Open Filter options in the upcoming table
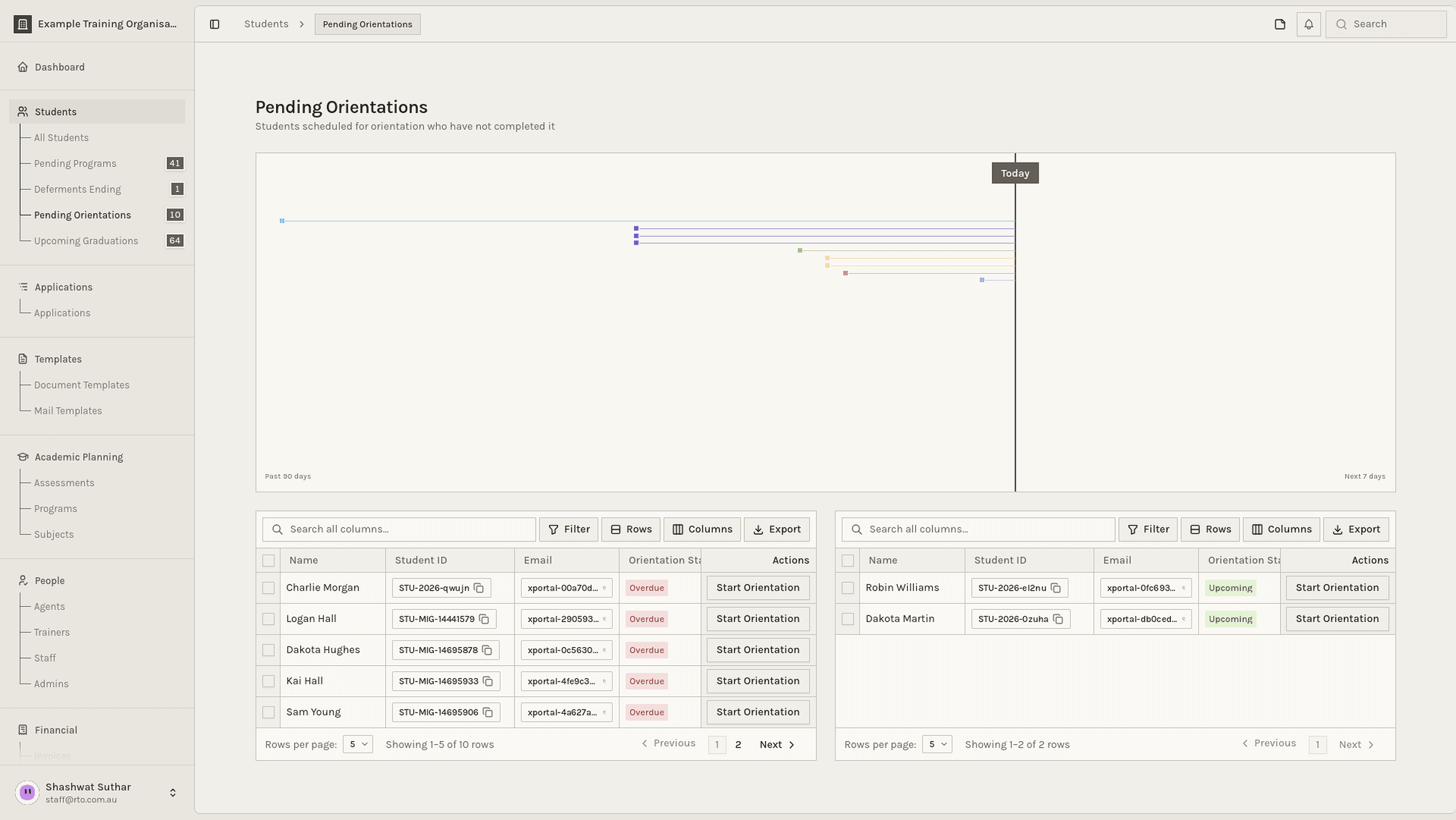1456x820 pixels. [x=1148, y=529]
